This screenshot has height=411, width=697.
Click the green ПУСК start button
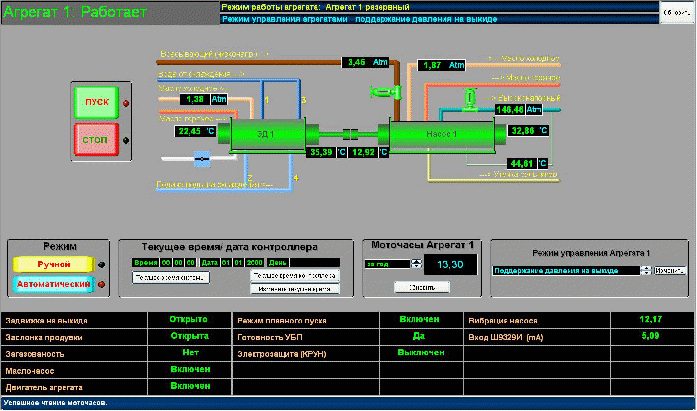(96, 102)
